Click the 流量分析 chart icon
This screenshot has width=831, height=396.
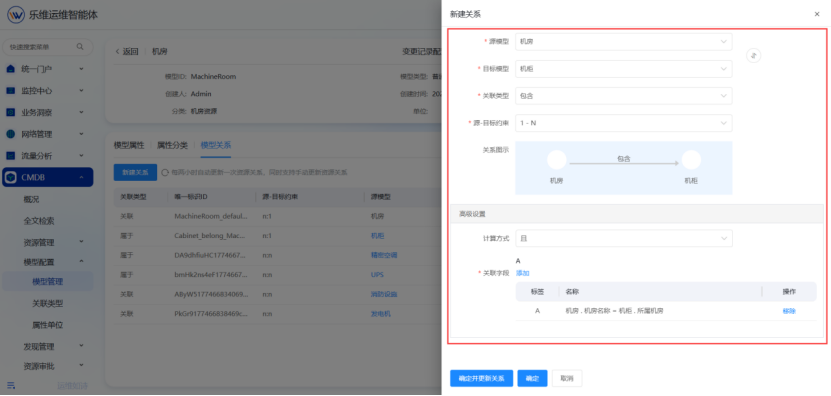pos(11,156)
